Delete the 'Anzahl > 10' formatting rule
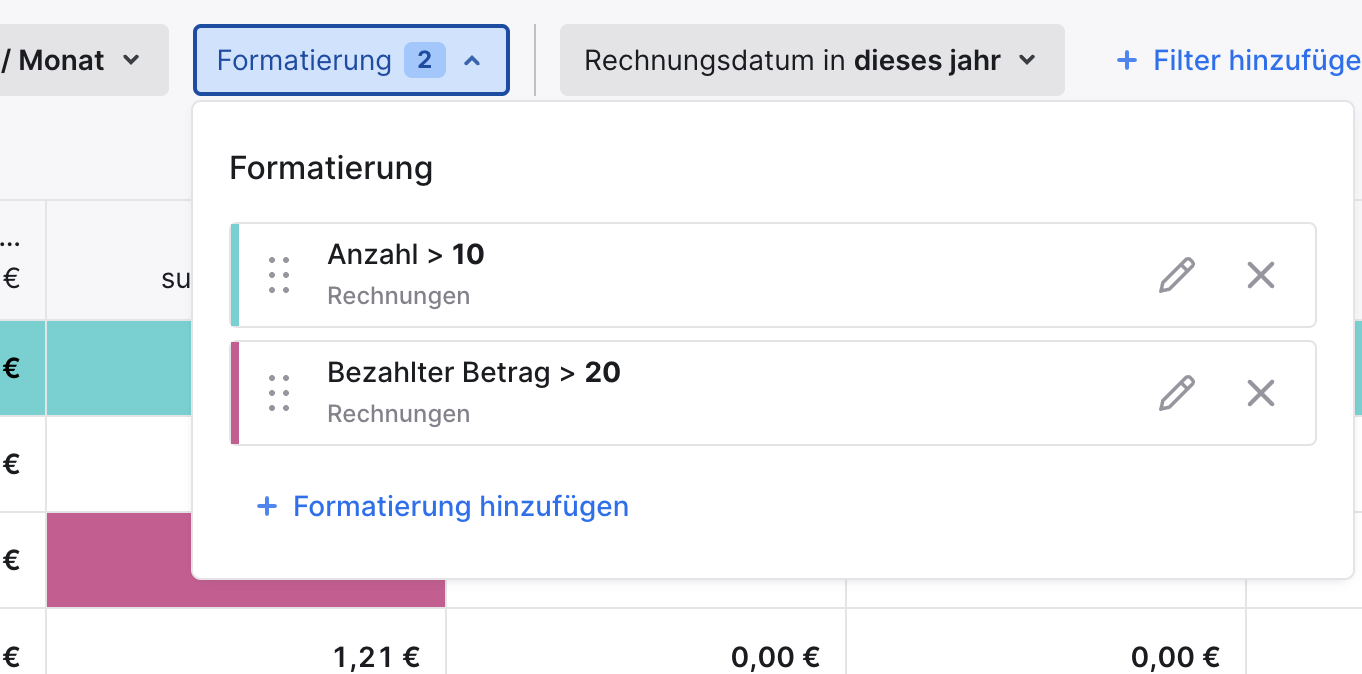 pos(1260,275)
